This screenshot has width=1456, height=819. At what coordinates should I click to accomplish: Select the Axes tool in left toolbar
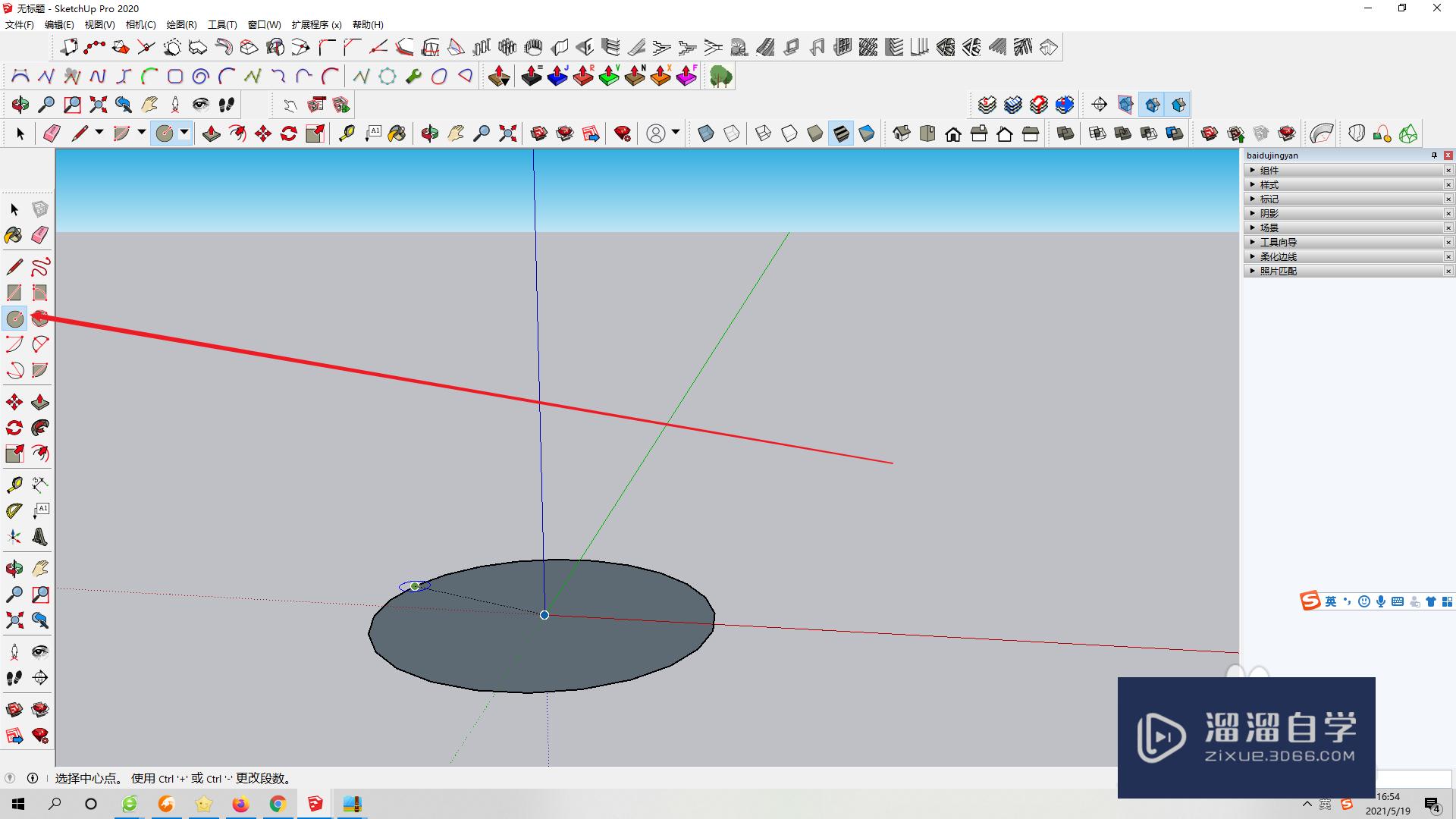14,537
